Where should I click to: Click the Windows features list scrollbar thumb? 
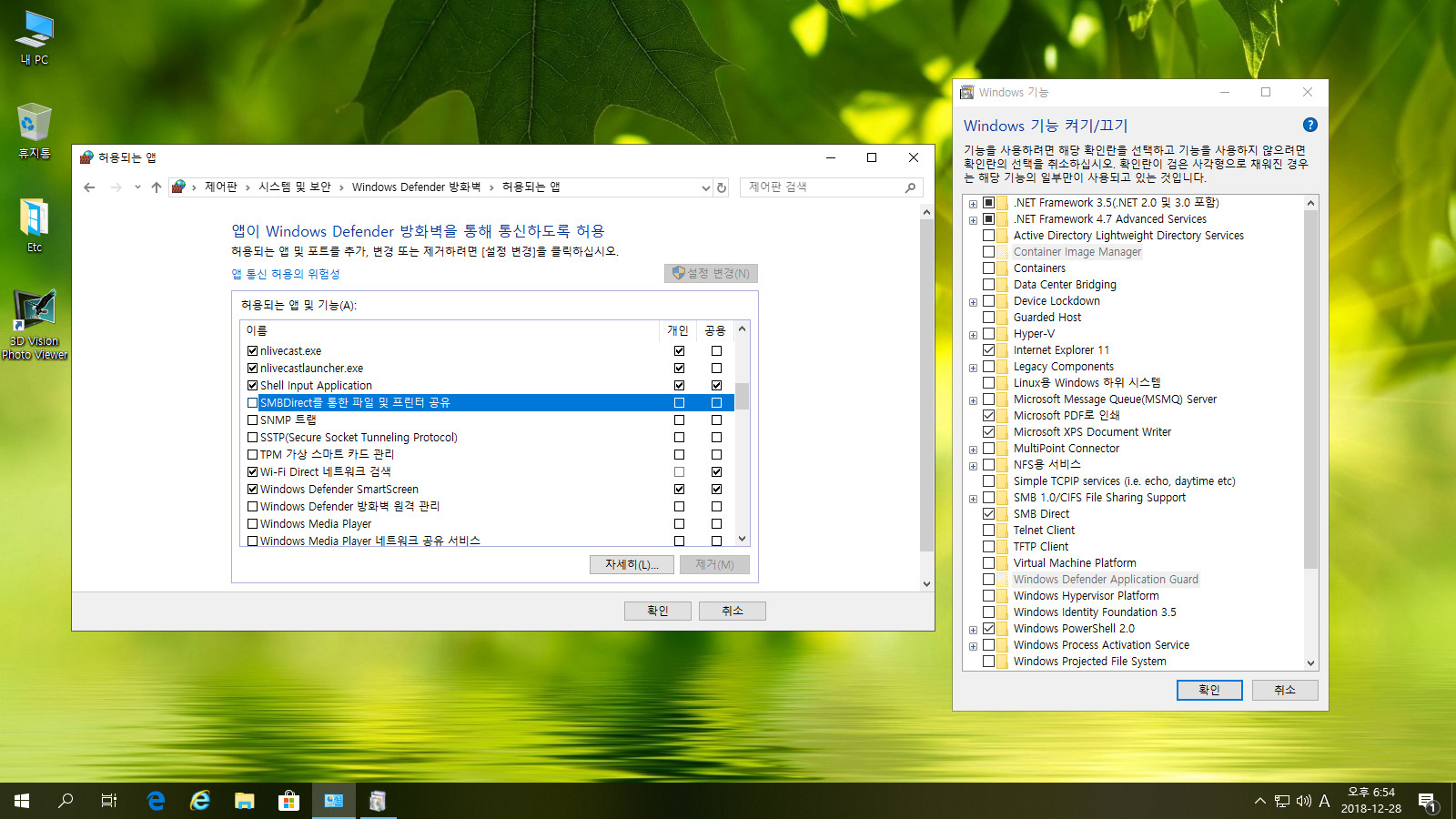click(x=1310, y=389)
